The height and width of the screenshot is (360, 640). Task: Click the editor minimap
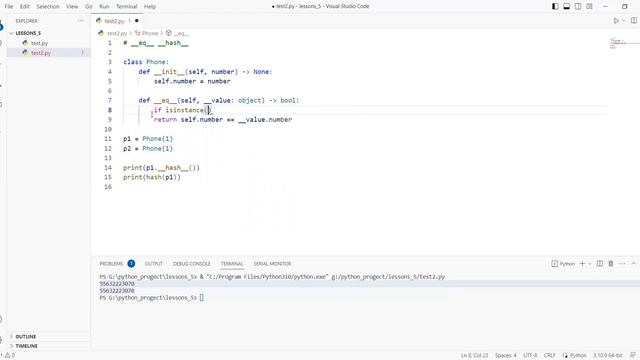click(x=623, y=43)
